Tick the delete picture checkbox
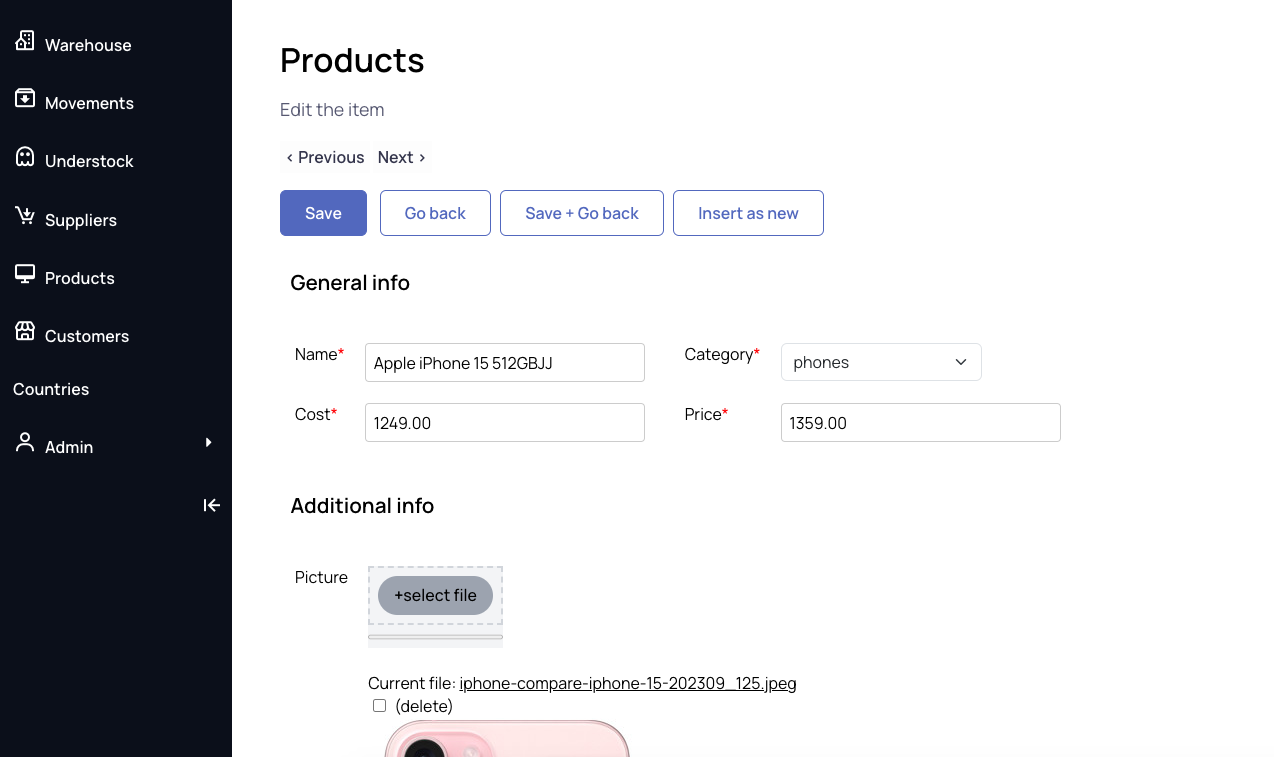This screenshot has height=757, width=1274. point(379,706)
